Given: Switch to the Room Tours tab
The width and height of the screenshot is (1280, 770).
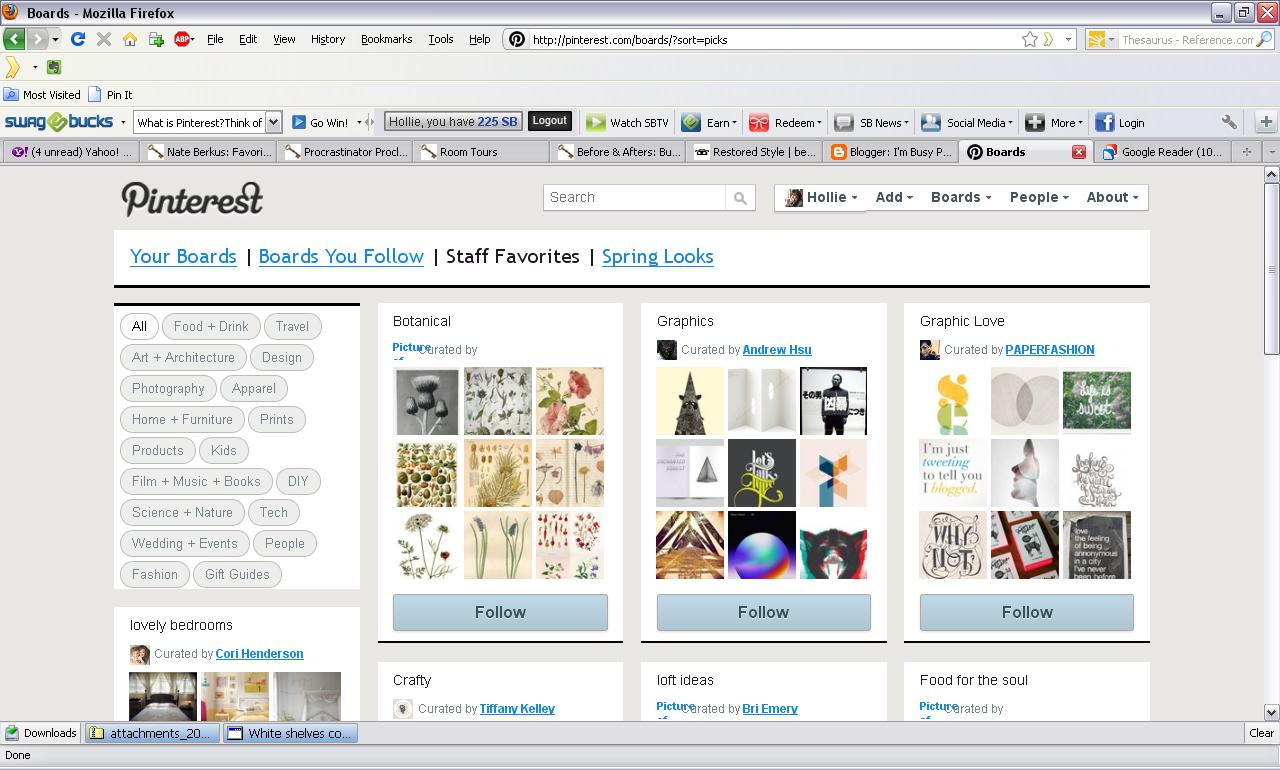Looking at the screenshot, I should coord(480,152).
